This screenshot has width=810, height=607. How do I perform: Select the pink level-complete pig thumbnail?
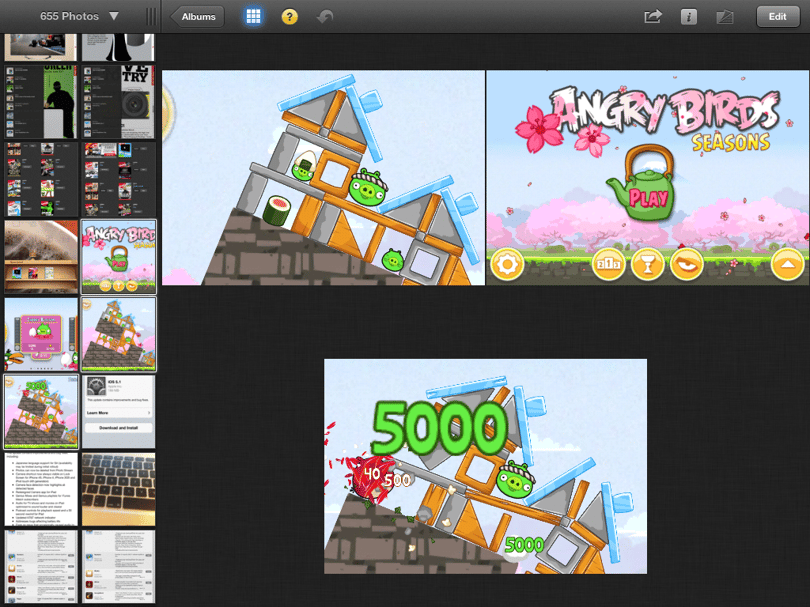coord(41,334)
